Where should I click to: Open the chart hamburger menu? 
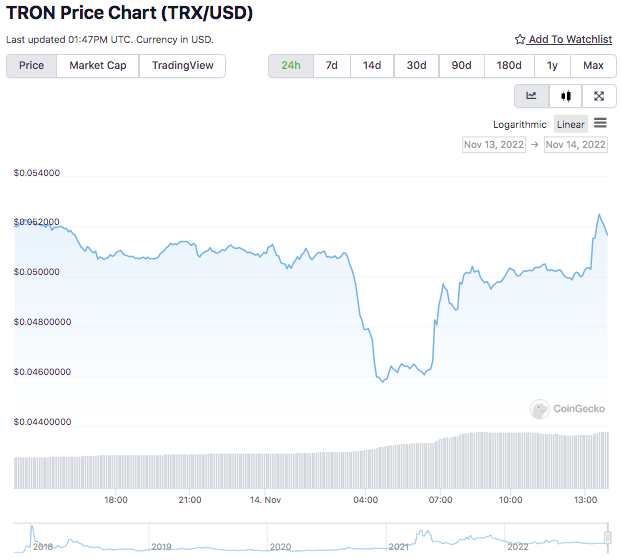tap(600, 123)
